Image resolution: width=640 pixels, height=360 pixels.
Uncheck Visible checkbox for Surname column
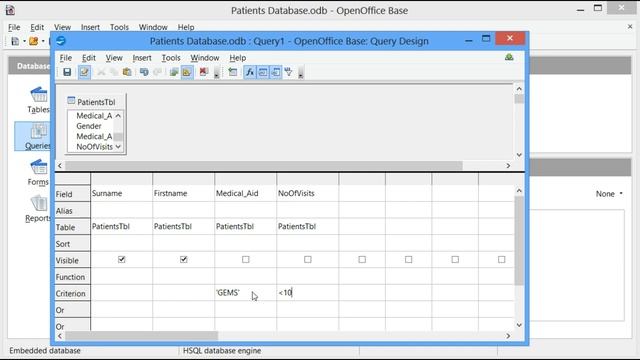[122, 260]
